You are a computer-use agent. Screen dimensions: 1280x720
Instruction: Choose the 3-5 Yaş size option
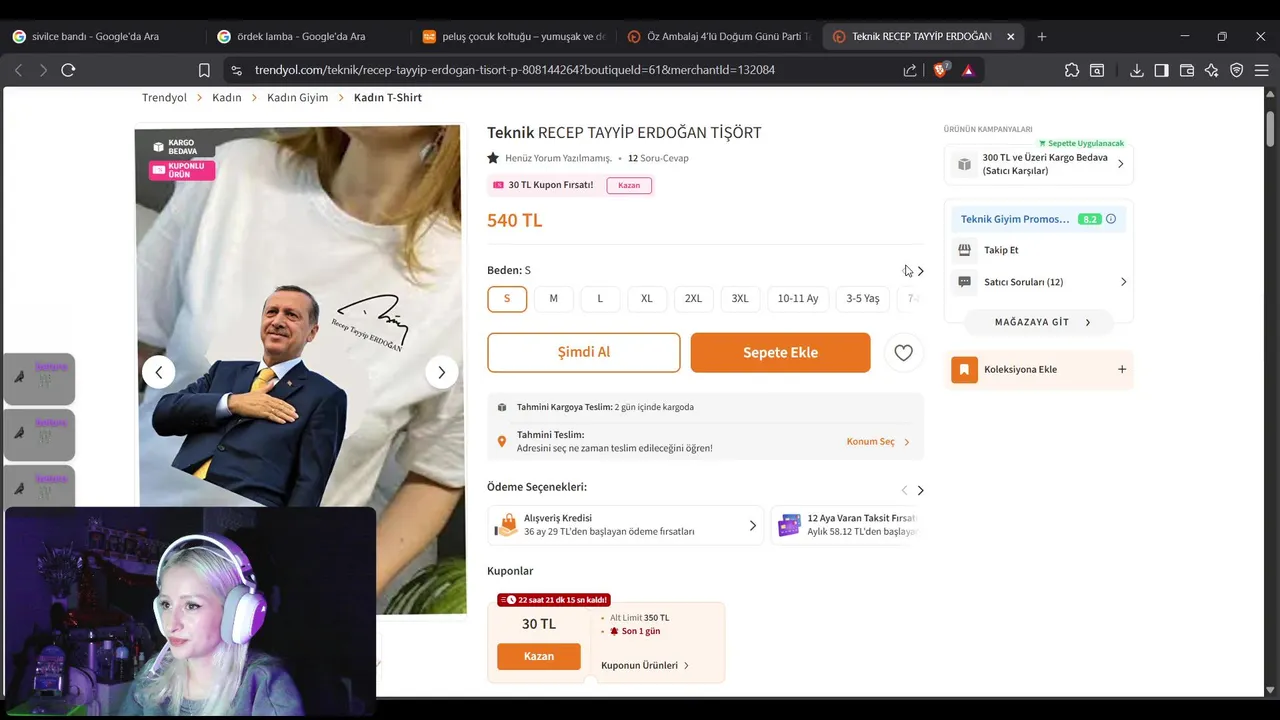click(x=863, y=298)
